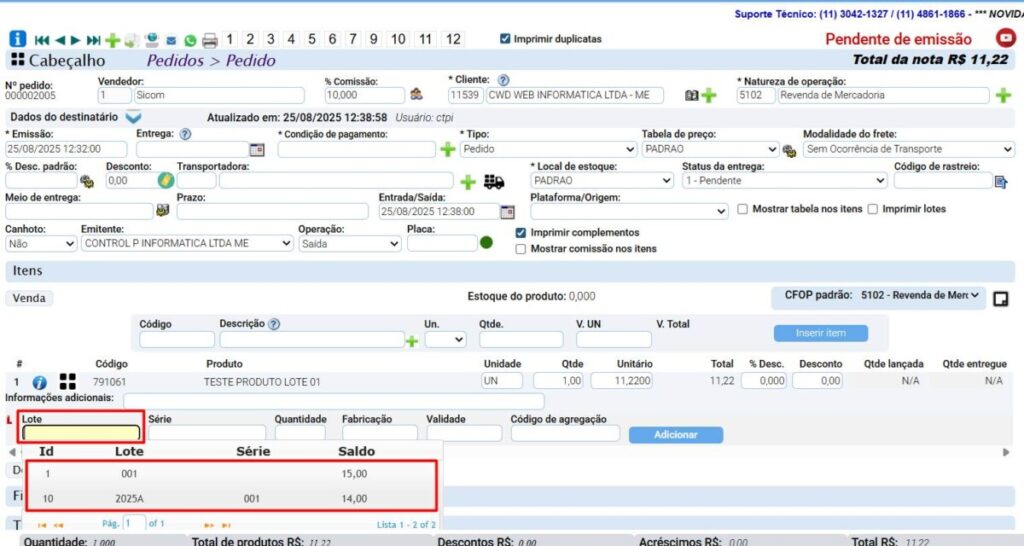Open the calendar icon beside Entrada/Saída
The width and height of the screenshot is (1024, 546).
pos(507,212)
